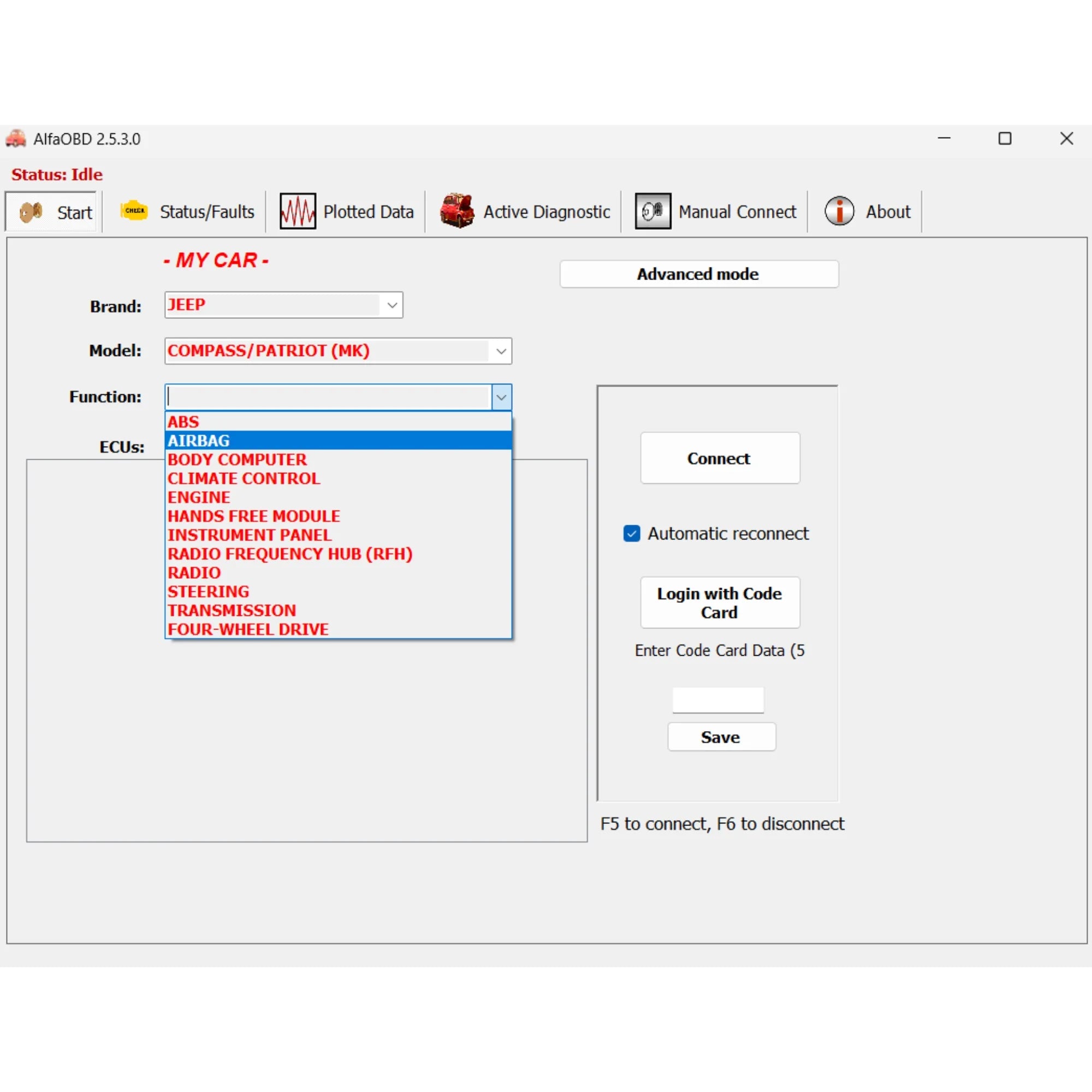Click the AlfaOBD app icon in title bar
Screen dimensions: 1092x1092
[x=16, y=139]
